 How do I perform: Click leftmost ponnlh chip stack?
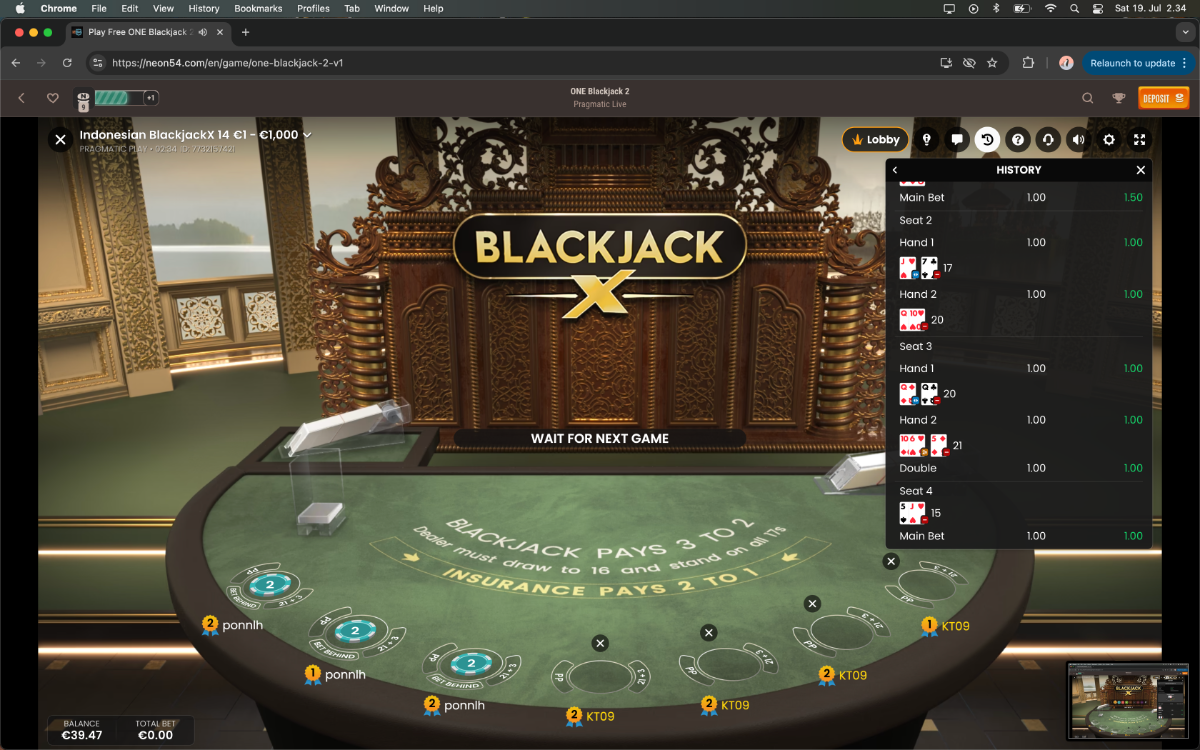pos(268,584)
